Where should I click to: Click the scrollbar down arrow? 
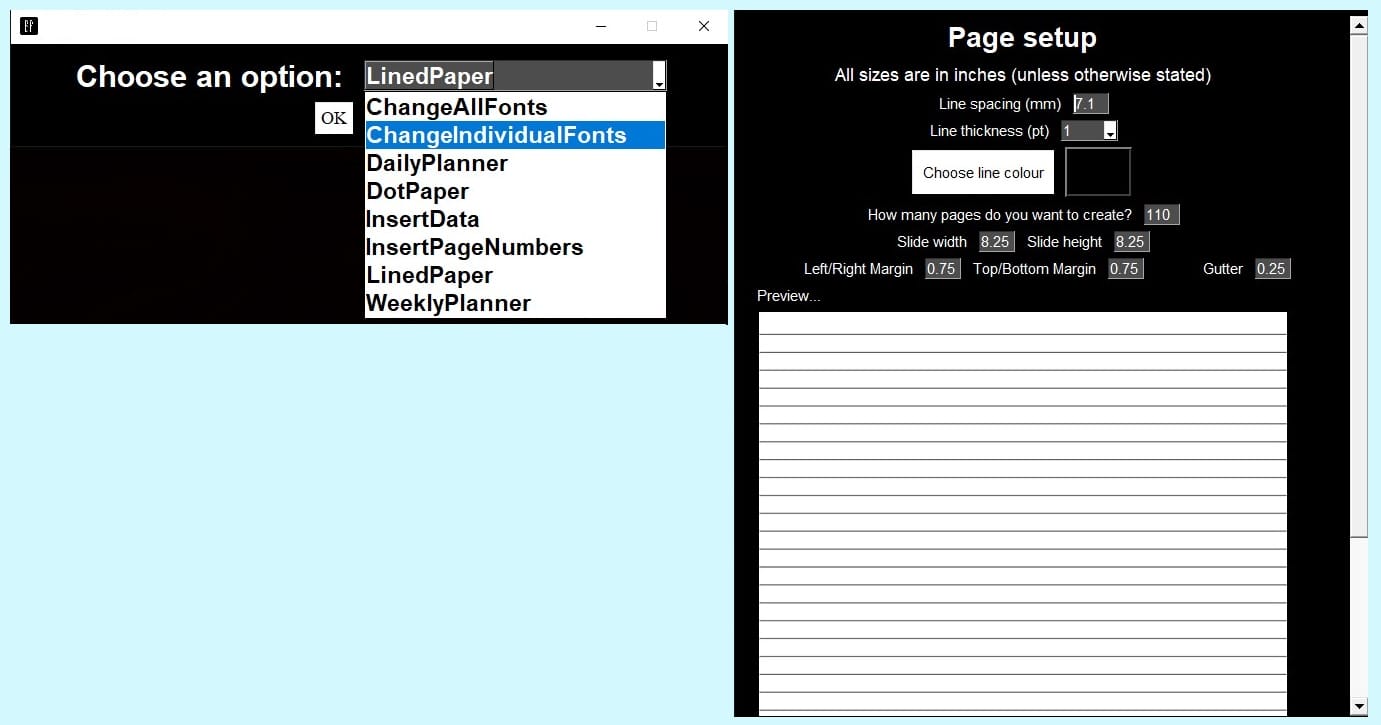coord(1359,707)
